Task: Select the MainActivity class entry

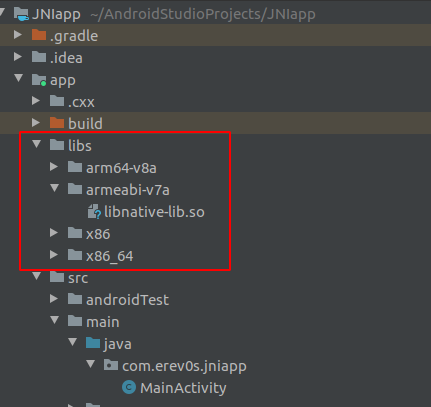Action: pos(174,388)
